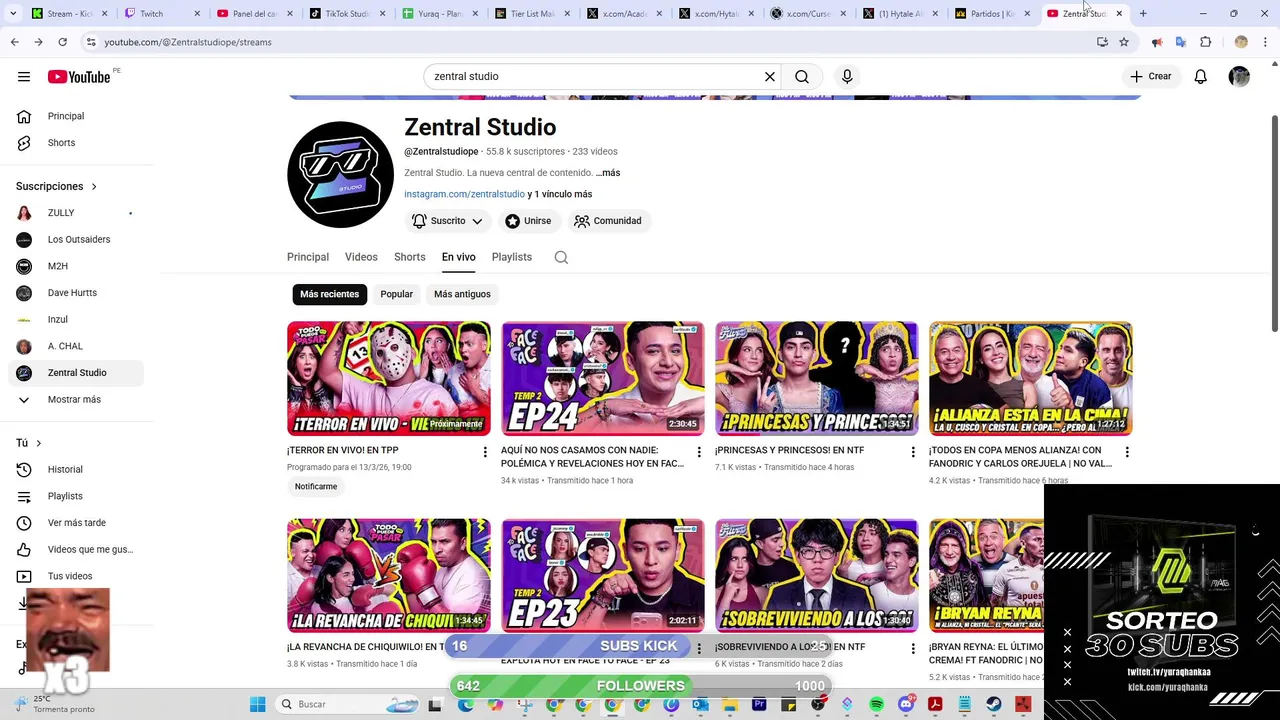Click the install app icon in address bar
The height and width of the screenshot is (720, 1280).
[x=1102, y=42]
